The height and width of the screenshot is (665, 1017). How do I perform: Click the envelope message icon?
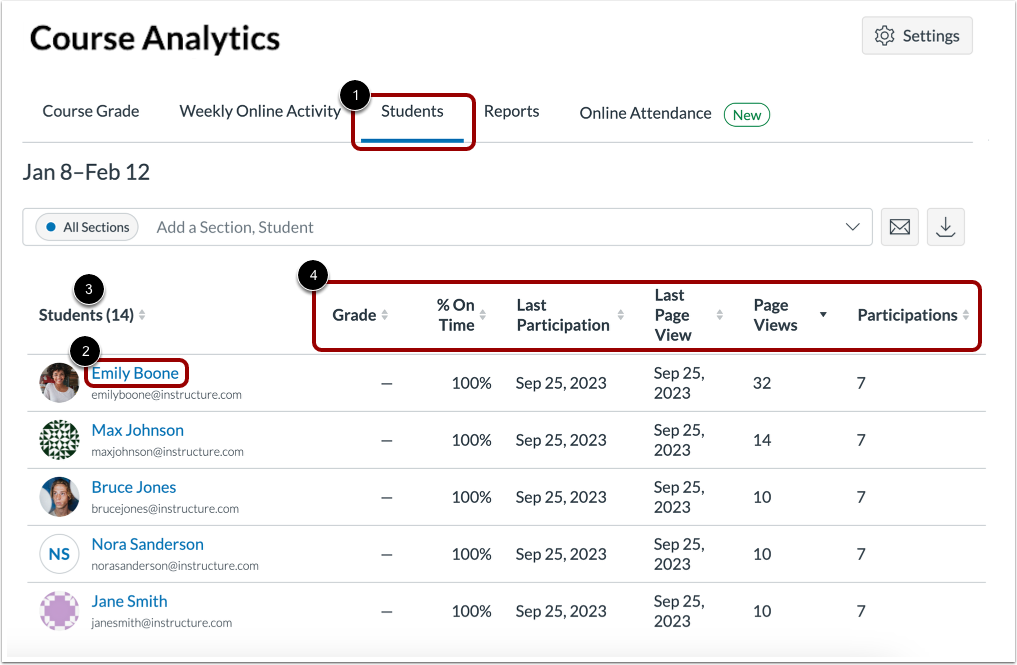[x=898, y=227]
